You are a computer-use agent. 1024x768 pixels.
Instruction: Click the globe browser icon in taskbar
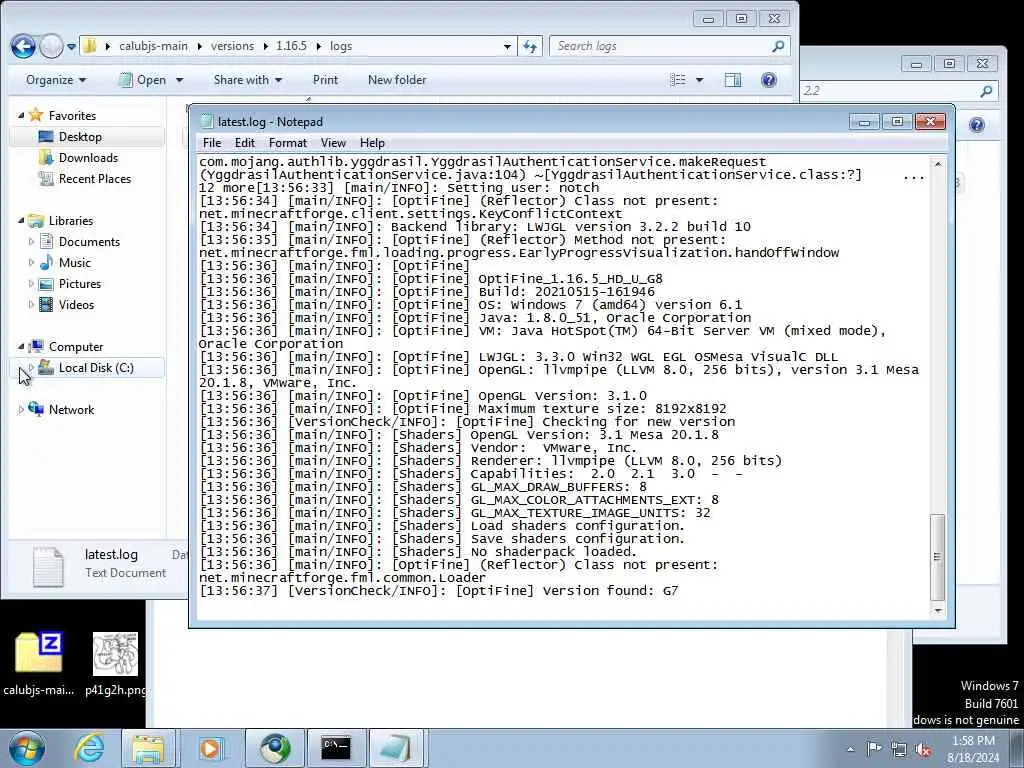[275, 748]
